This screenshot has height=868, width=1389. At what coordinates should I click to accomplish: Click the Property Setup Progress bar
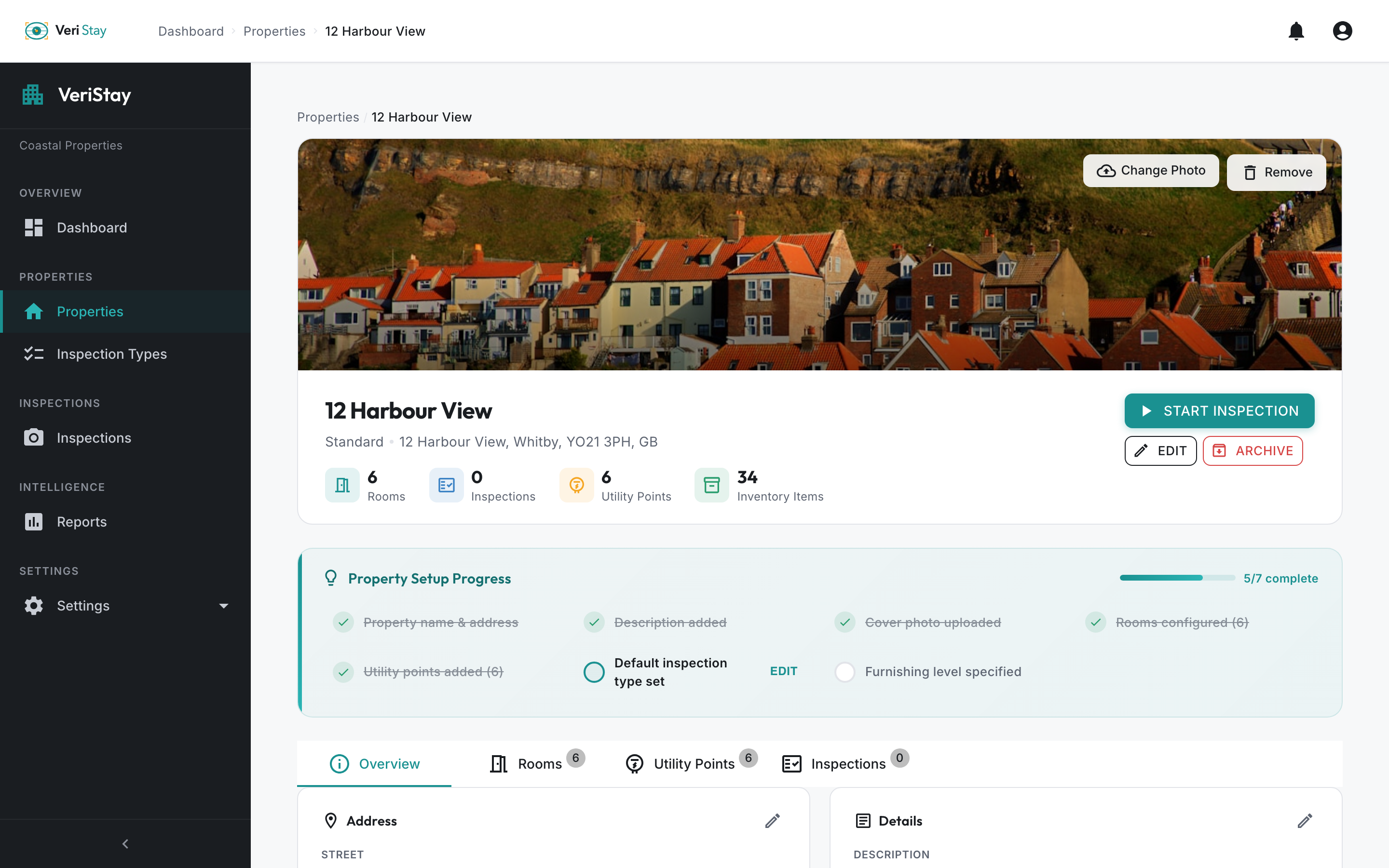click(1177, 578)
